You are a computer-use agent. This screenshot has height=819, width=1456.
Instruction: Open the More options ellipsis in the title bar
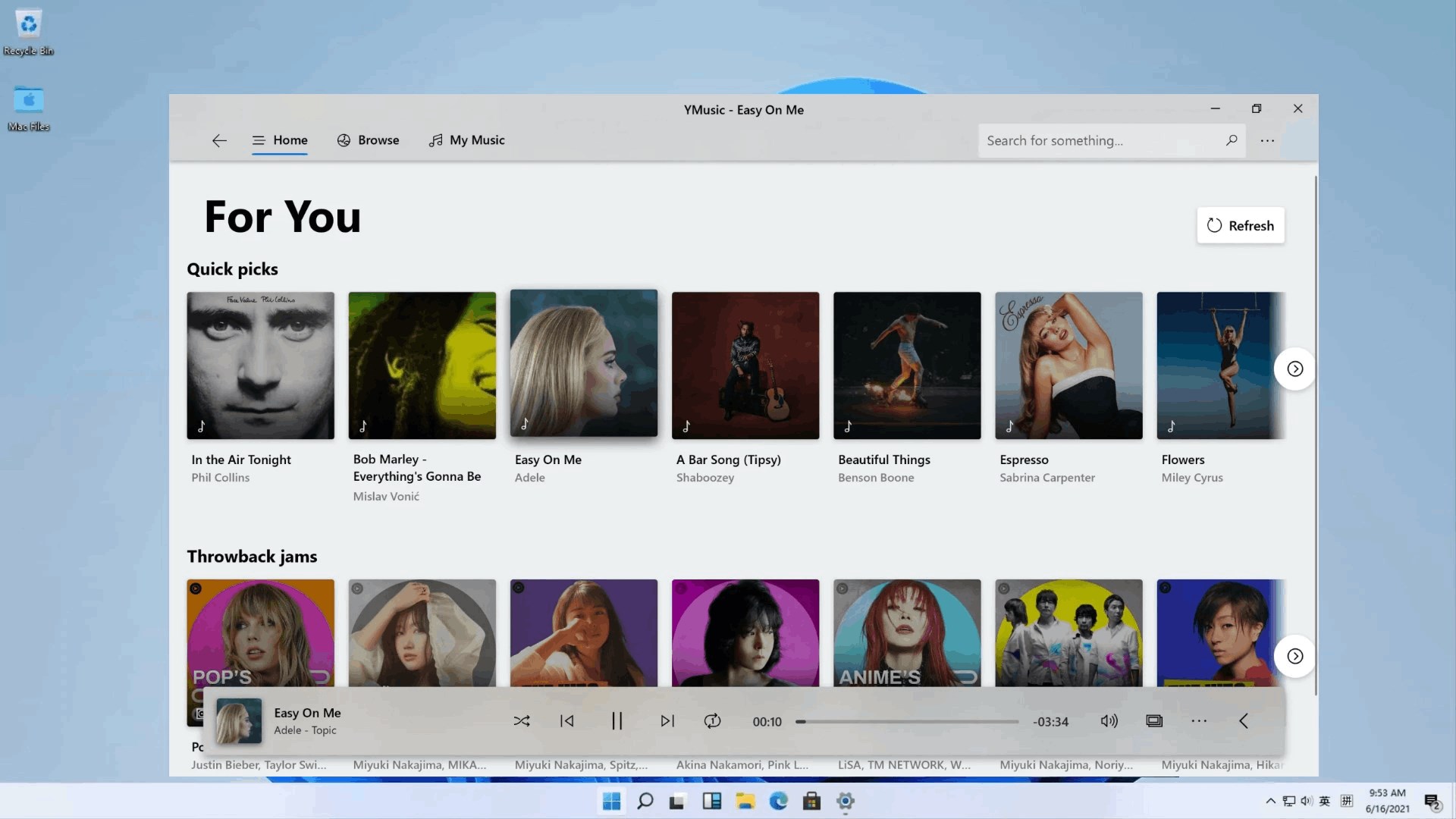1267,140
